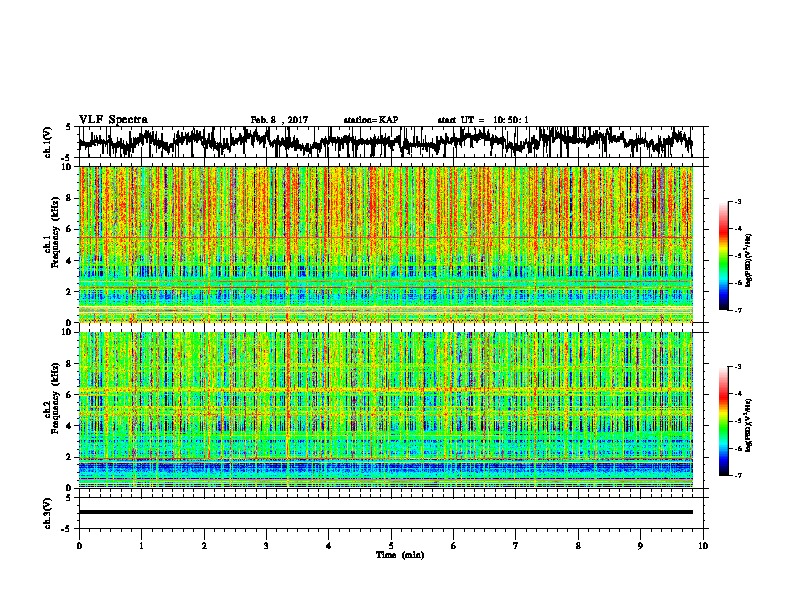Click the "Time (min)" axis label

click(400, 555)
